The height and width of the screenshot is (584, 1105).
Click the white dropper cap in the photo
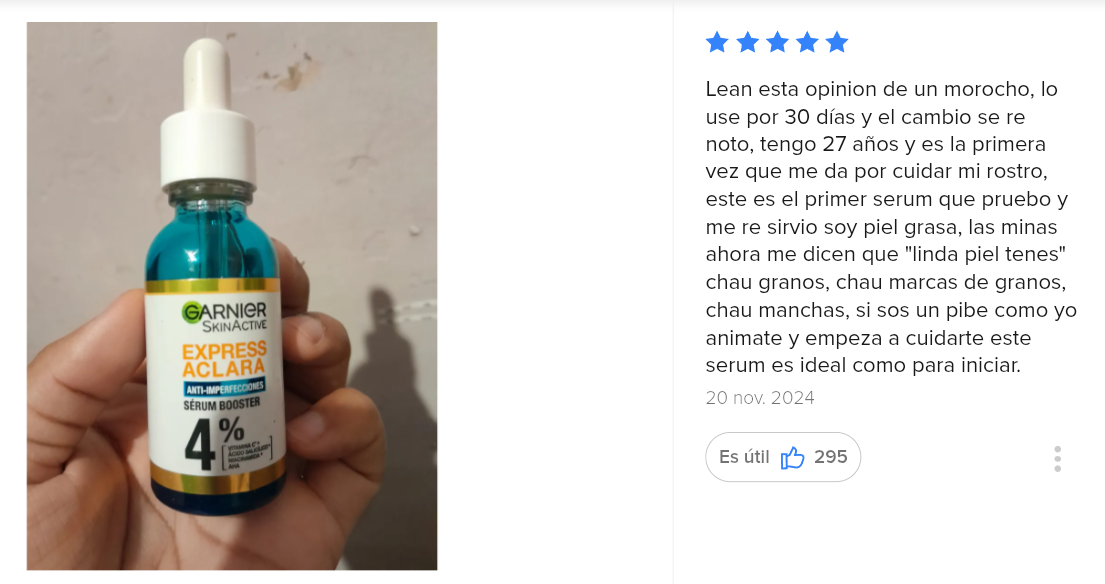pos(208,113)
